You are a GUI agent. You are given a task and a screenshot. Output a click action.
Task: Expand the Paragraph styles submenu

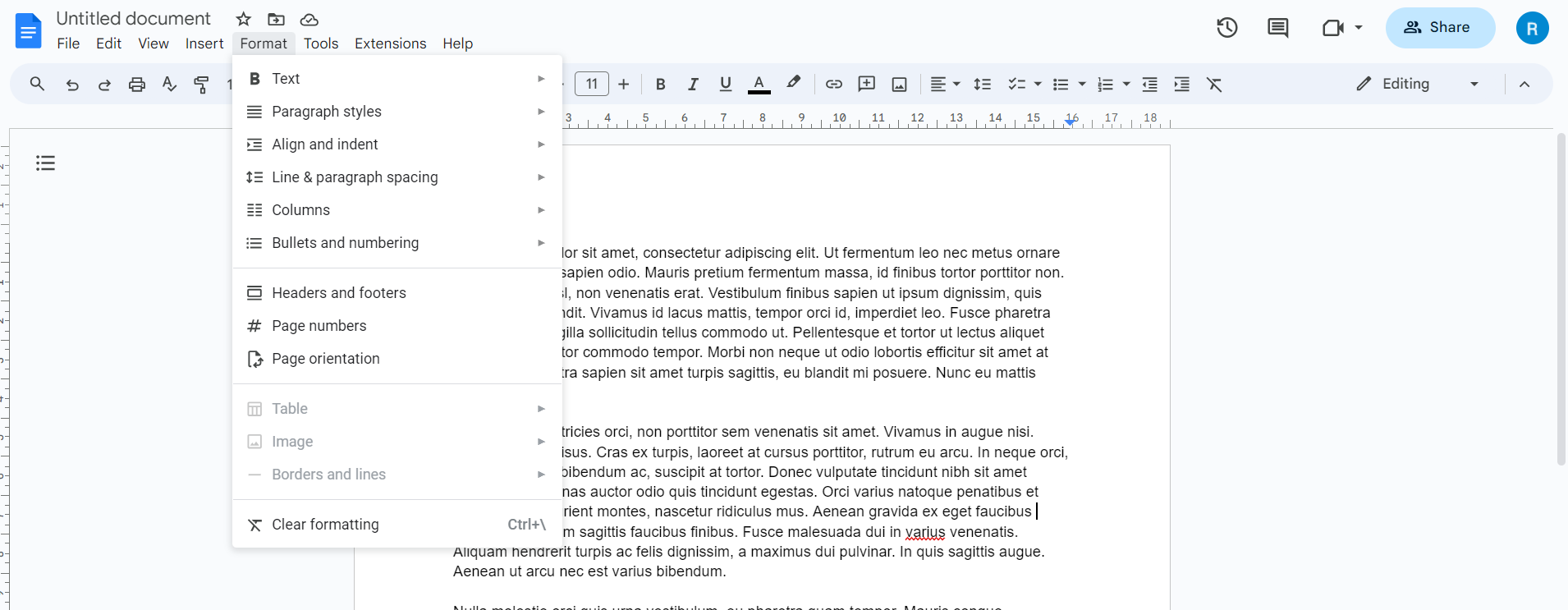click(x=397, y=112)
